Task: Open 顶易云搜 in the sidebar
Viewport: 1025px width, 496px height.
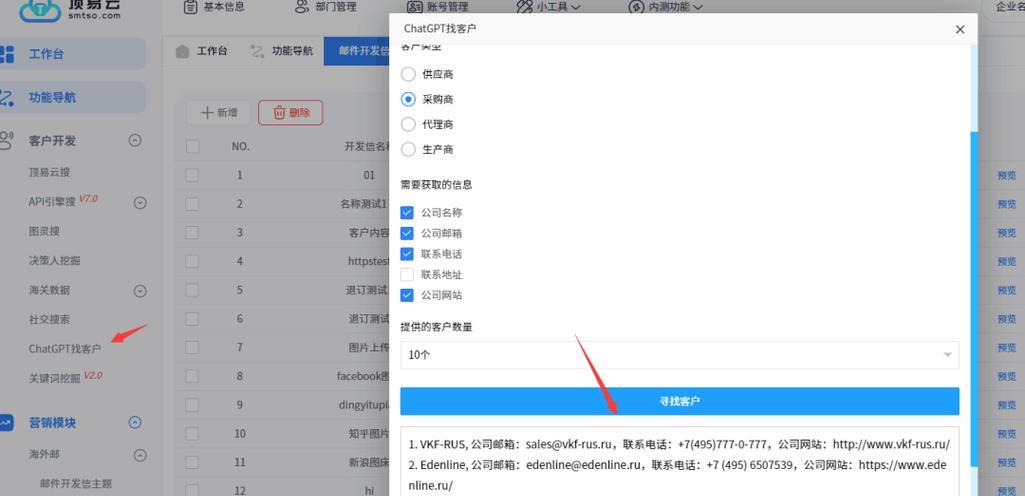Action: click(49, 173)
